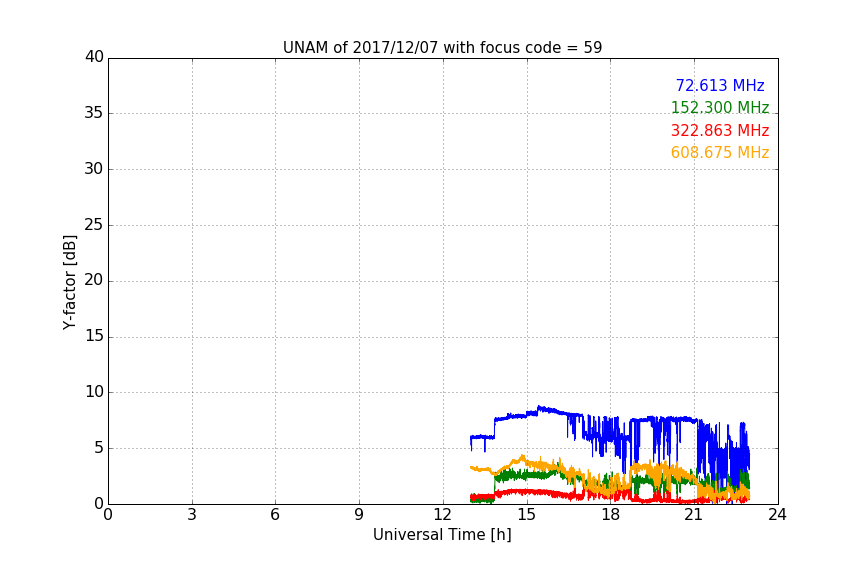Viewport: 864px width, 576px height.
Task: Click the y-axis tick label '5'
Action: click(99, 448)
